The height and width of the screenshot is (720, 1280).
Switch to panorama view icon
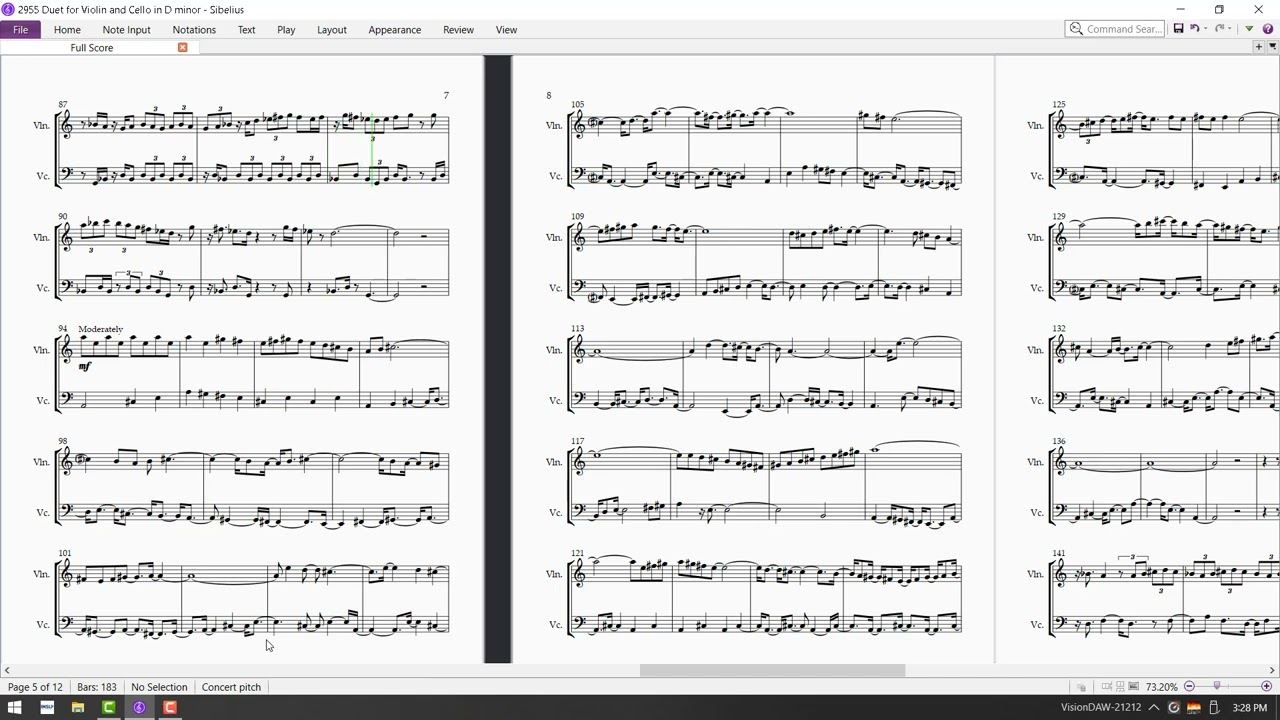[x=1133, y=687]
